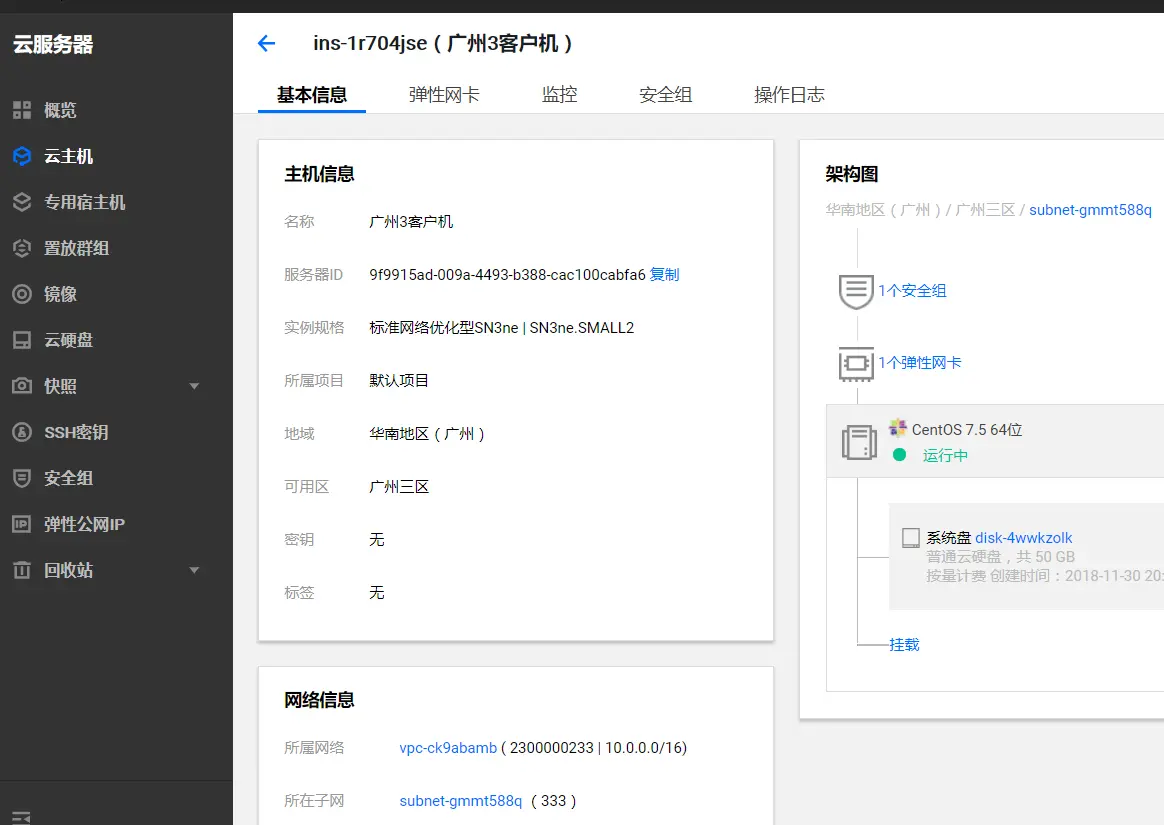Click the 华南地区（广州） region value
Image resolution: width=1164 pixels, height=825 pixels.
click(x=427, y=434)
